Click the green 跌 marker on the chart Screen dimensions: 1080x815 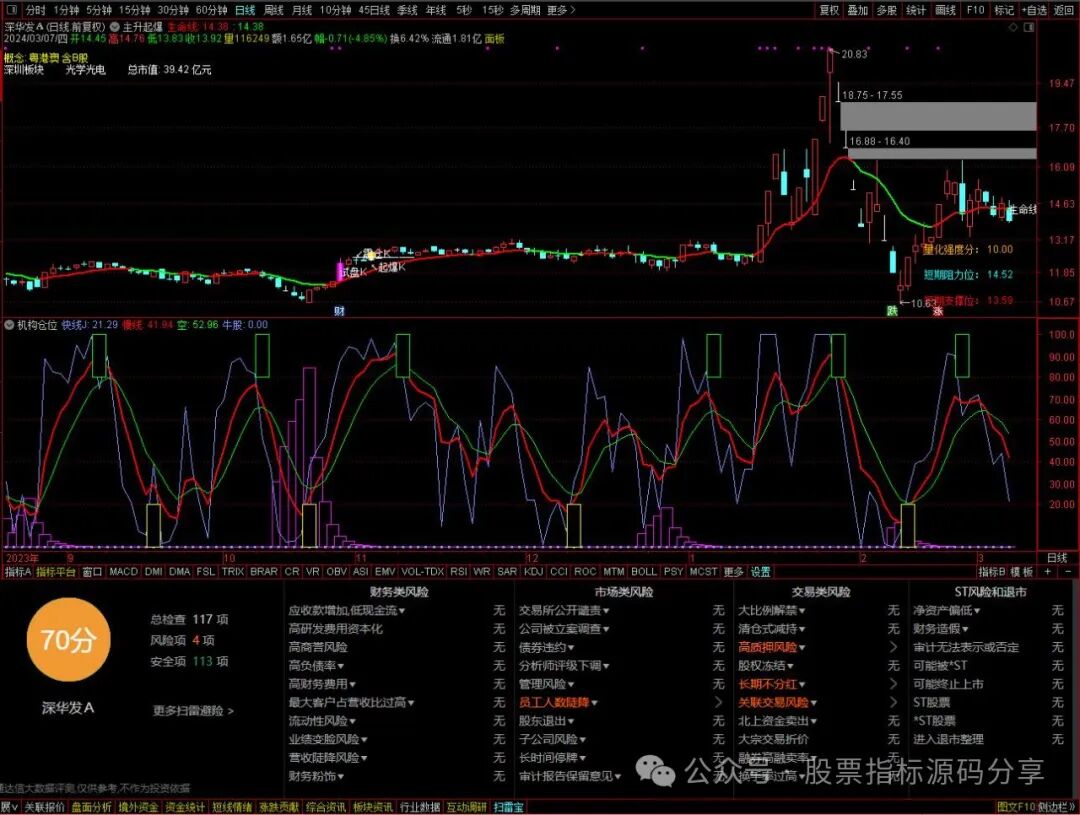tap(892, 311)
